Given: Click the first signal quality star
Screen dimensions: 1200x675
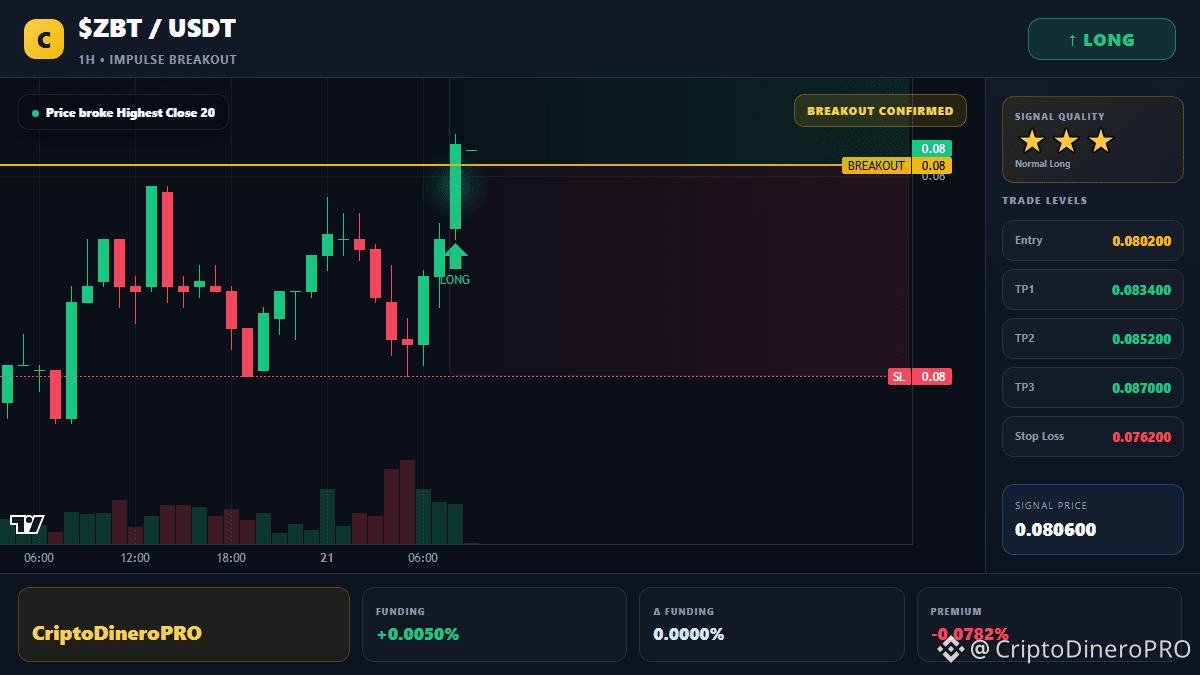Looking at the screenshot, I should point(1032,141).
